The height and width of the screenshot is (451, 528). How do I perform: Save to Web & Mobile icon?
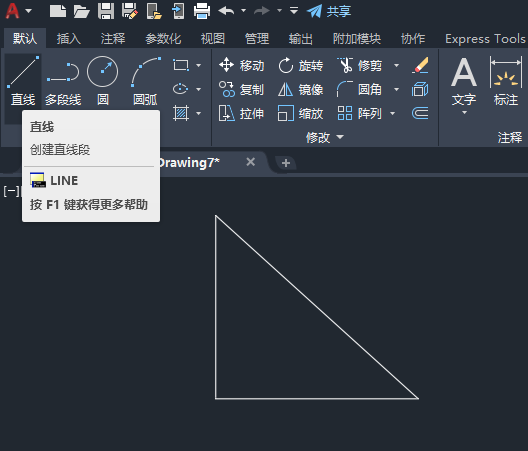click(x=178, y=11)
